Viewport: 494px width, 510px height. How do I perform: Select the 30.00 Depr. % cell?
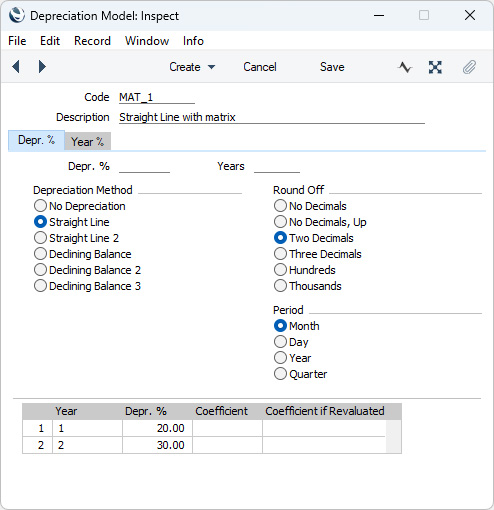click(x=157, y=445)
